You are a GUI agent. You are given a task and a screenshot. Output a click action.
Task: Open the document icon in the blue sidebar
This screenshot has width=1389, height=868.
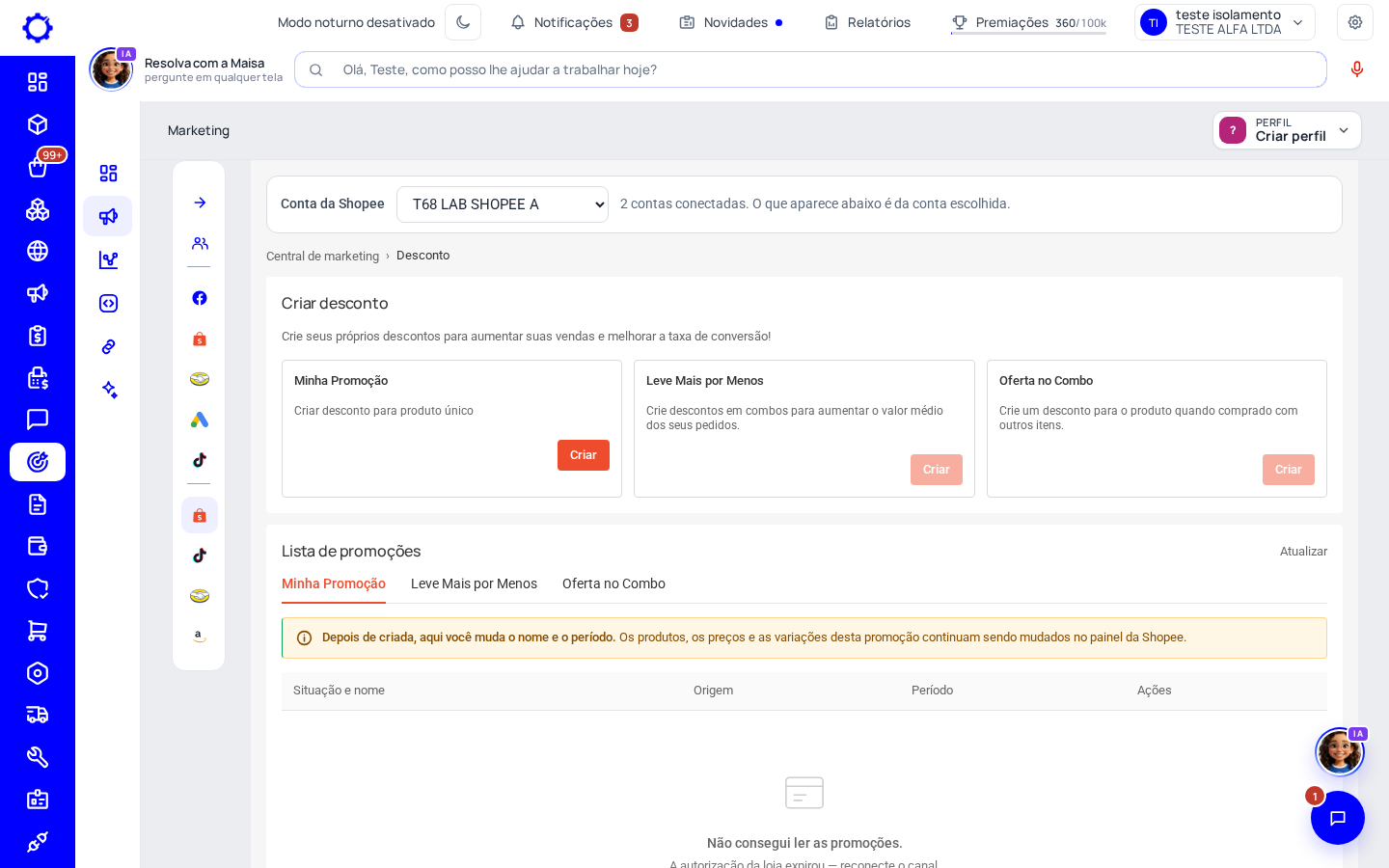click(x=38, y=504)
